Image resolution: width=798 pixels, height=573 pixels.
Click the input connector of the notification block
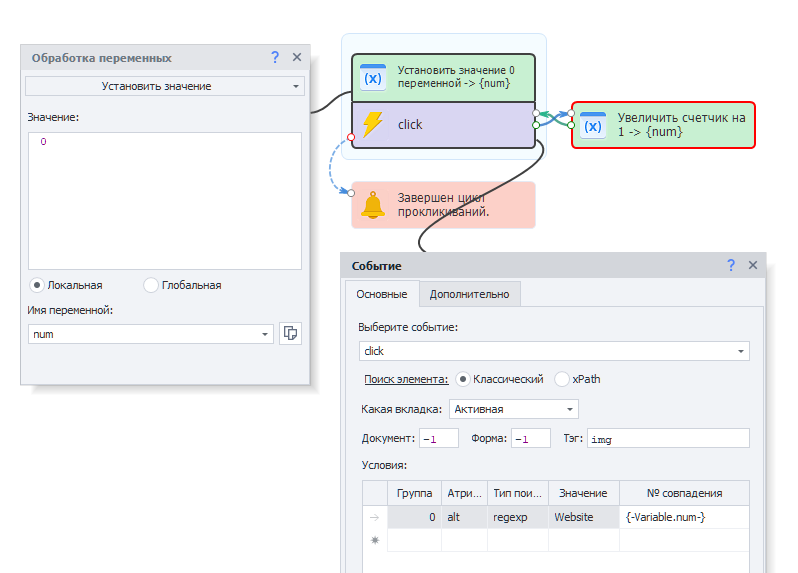tap(351, 193)
